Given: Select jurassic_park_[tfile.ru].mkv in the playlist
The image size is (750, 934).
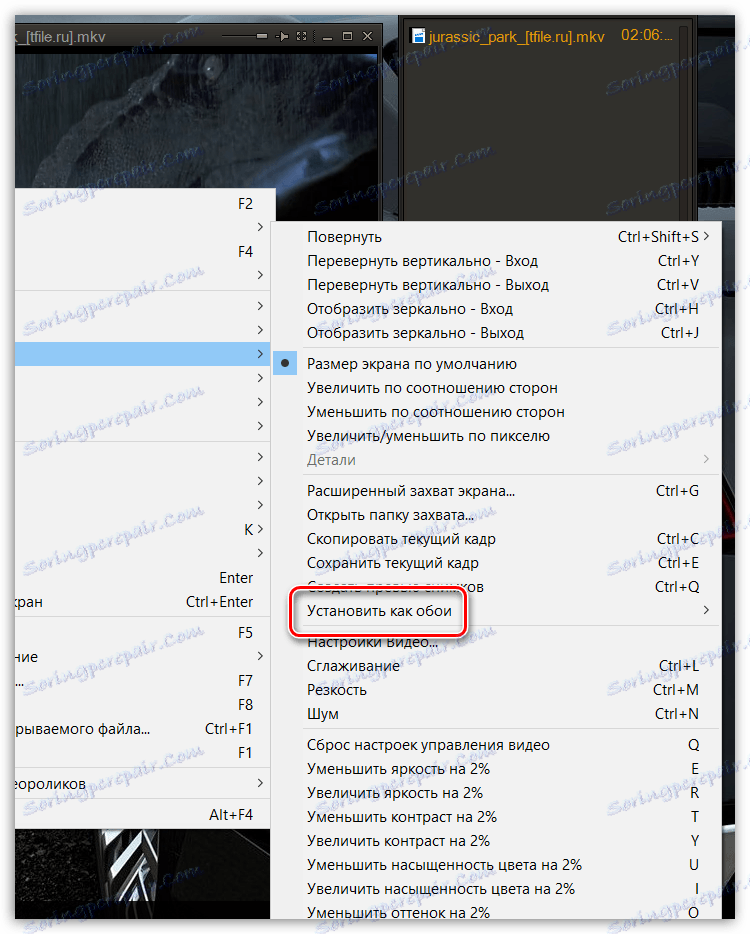Looking at the screenshot, I should tap(516, 36).
